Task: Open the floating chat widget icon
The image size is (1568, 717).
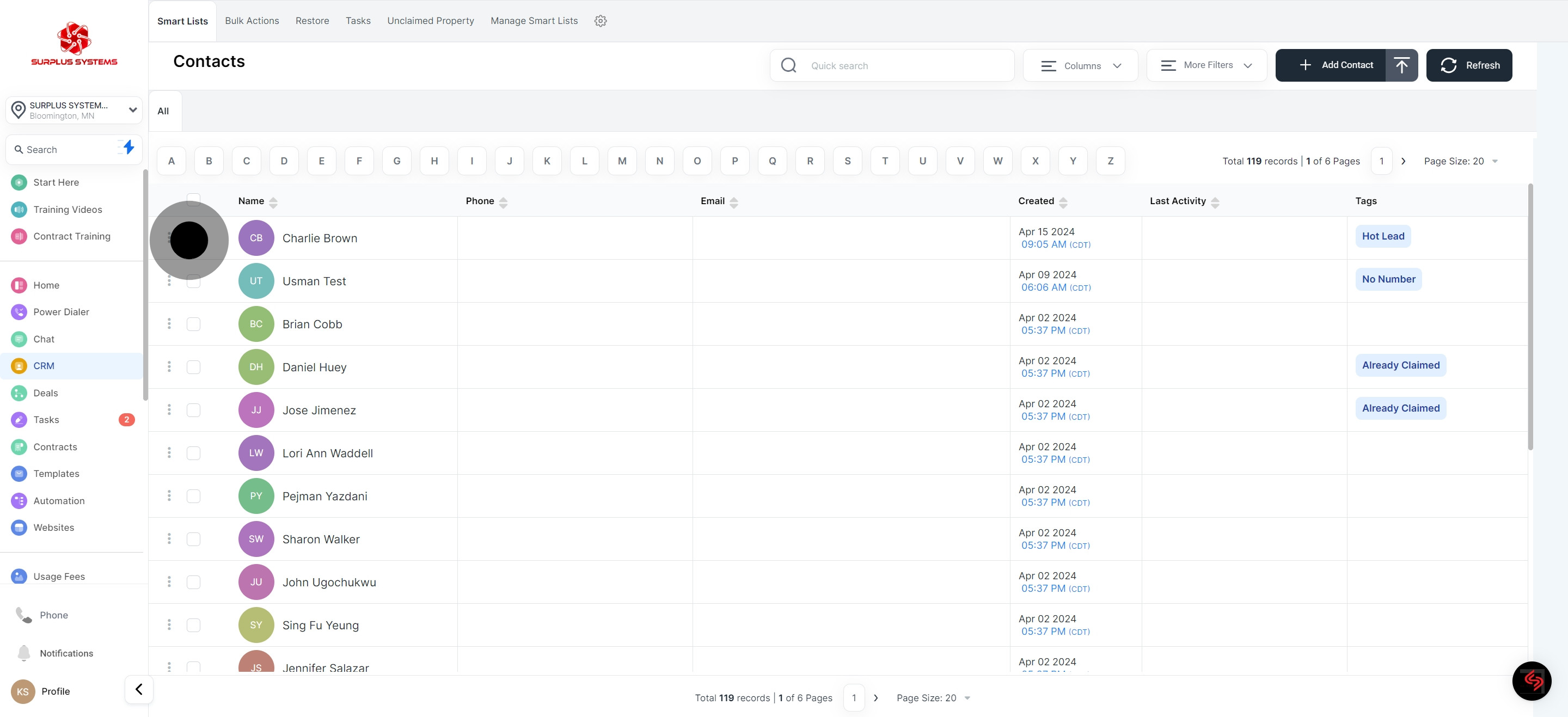Action: click(x=1532, y=681)
